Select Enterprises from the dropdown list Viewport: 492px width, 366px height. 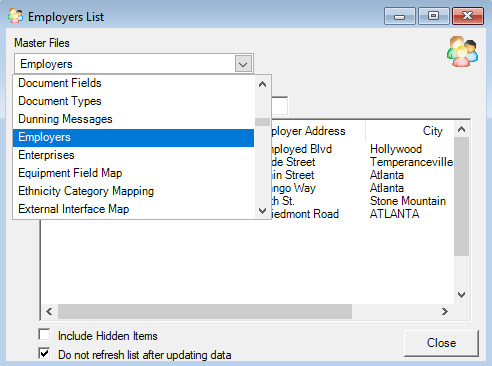point(133,155)
